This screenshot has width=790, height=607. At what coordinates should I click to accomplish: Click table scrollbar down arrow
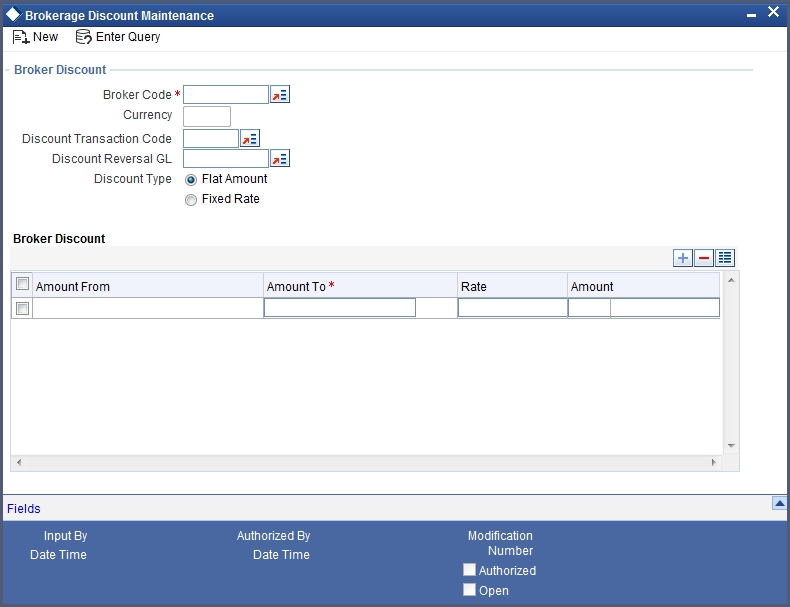click(731, 446)
